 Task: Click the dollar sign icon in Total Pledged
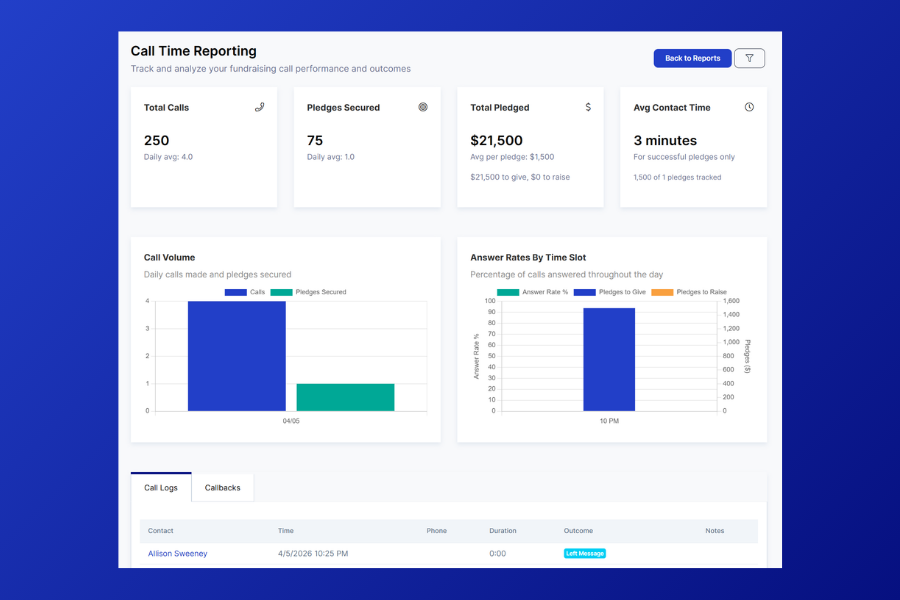588,107
